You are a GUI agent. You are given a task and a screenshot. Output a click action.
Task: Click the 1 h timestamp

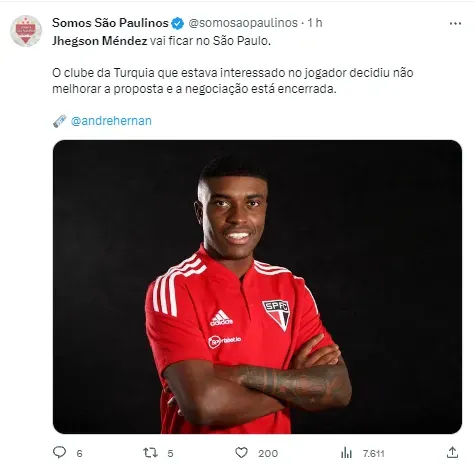click(315, 23)
